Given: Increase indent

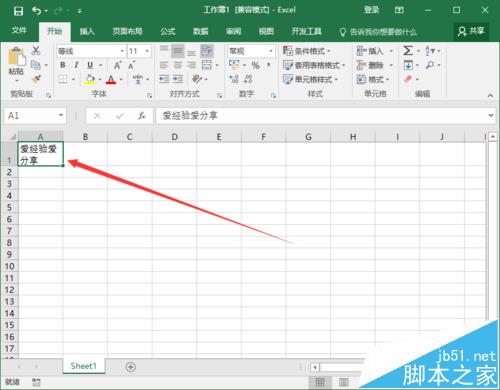Looking at the screenshot, I should point(178,79).
